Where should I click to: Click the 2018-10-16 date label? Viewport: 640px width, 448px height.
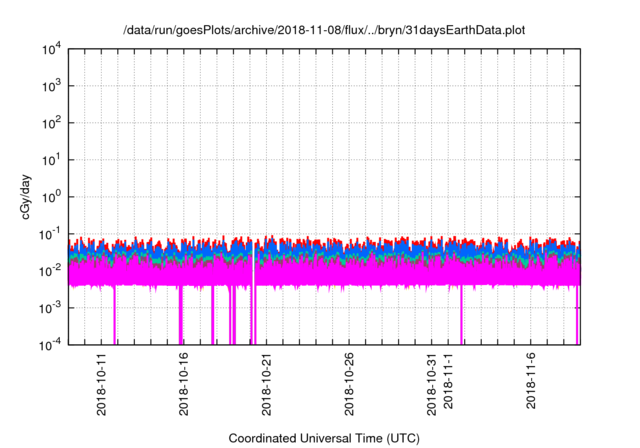[184, 385]
